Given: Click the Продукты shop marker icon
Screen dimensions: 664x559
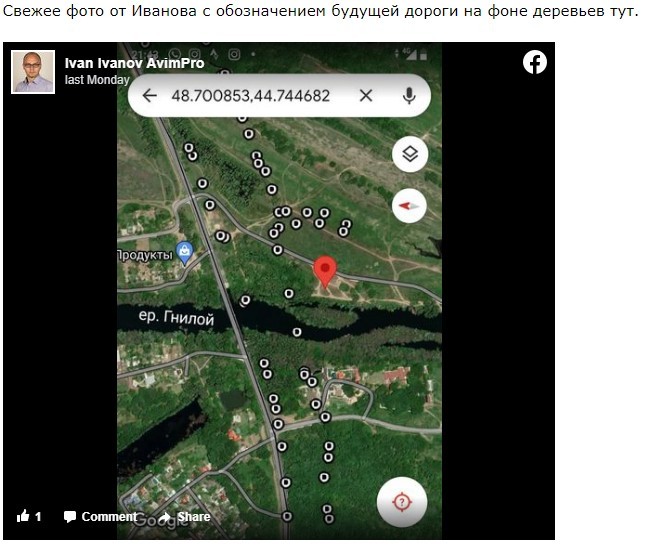Looking at the screenshot, I should point(185,253).
